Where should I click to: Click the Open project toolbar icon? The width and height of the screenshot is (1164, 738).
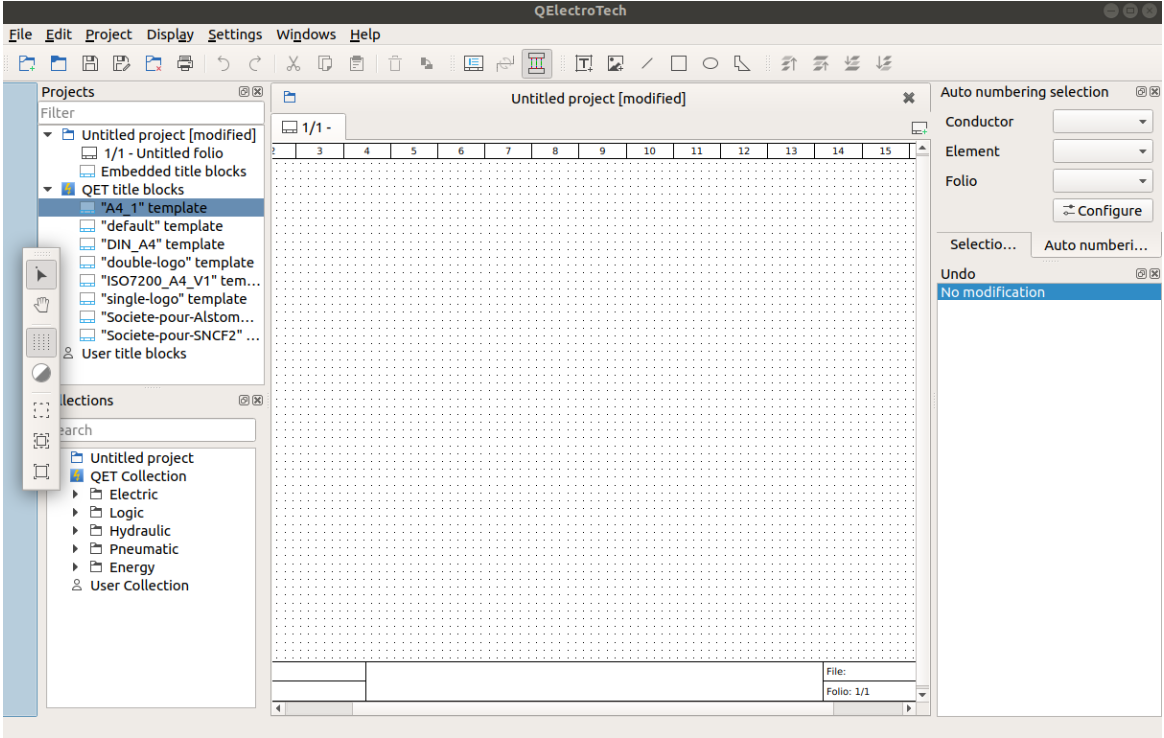pyautogui.click(x=59, y=63)
